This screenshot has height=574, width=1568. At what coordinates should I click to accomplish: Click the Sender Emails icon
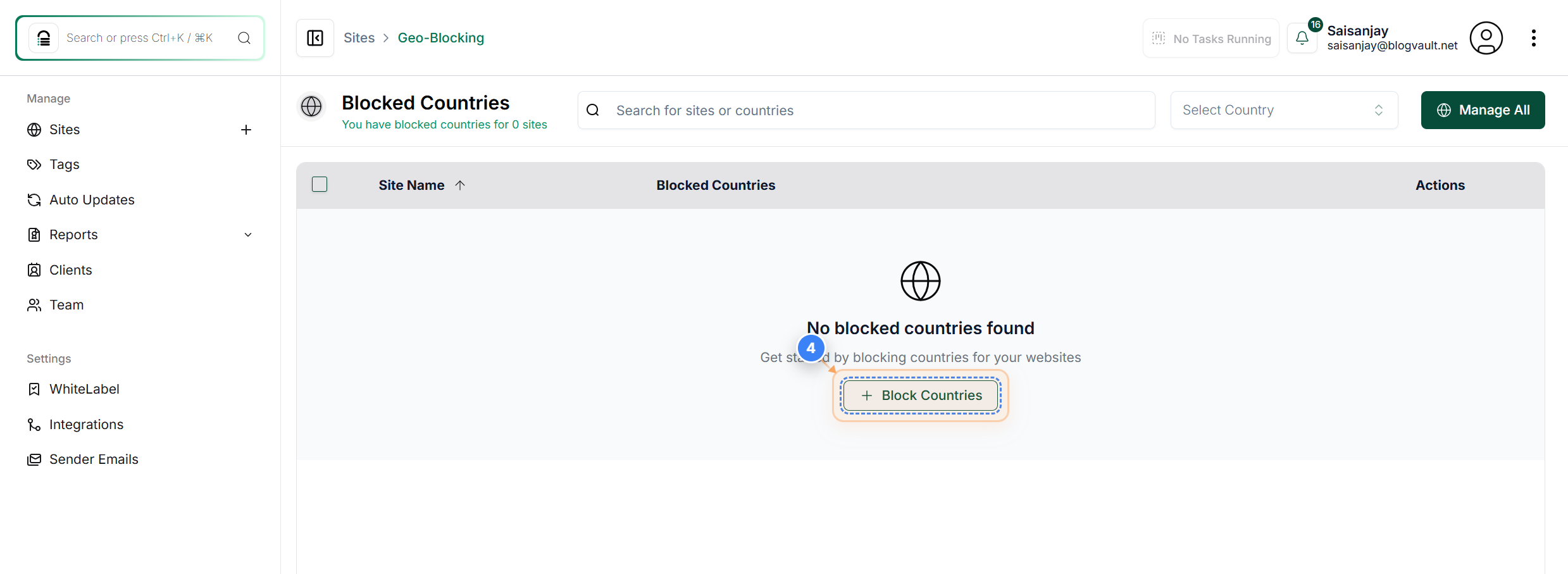tap(34, 459)
